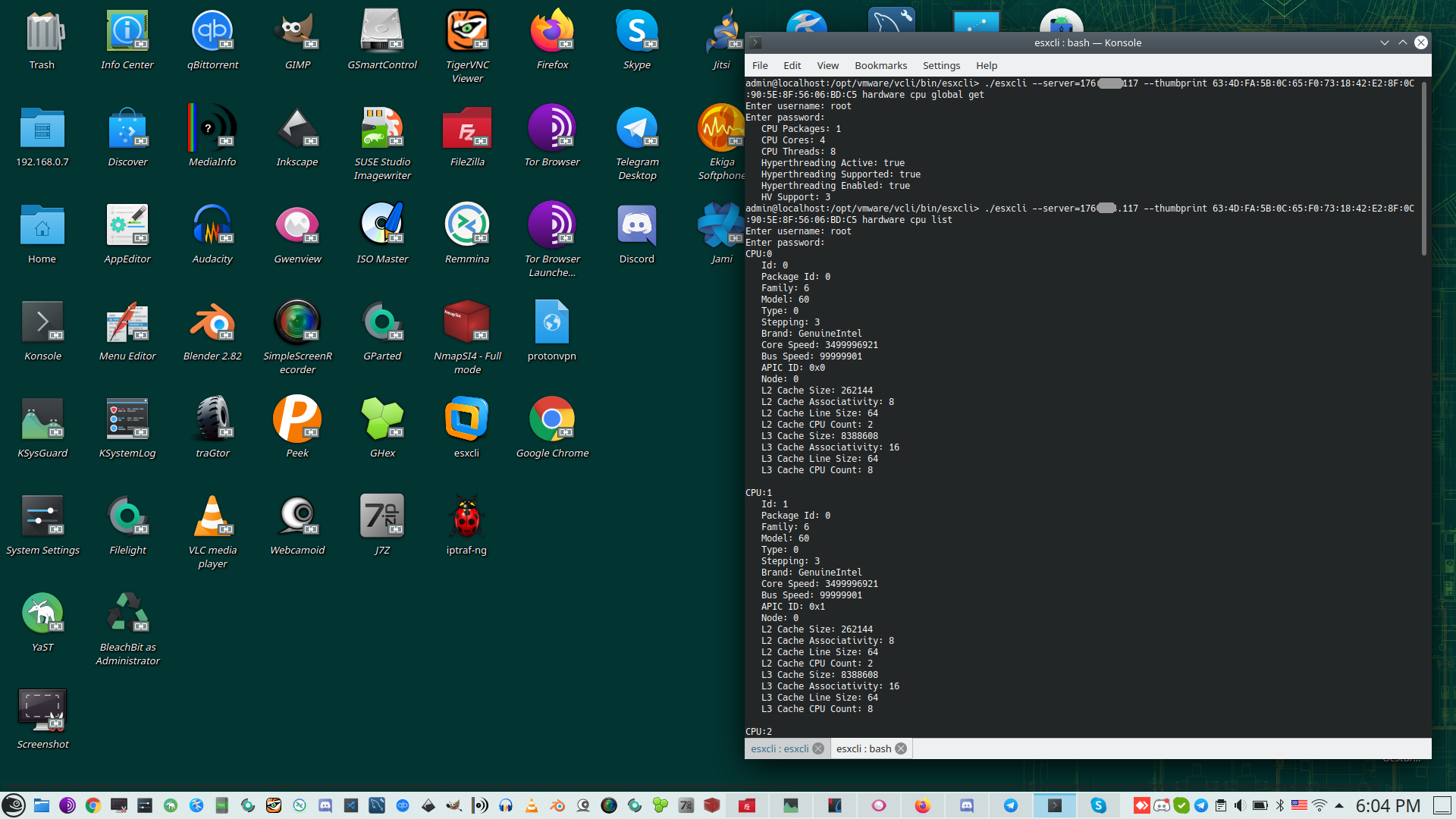Expand the system tray hidden icons arrow
This screenshot has height=819, width=1456.
point(1339,805)
